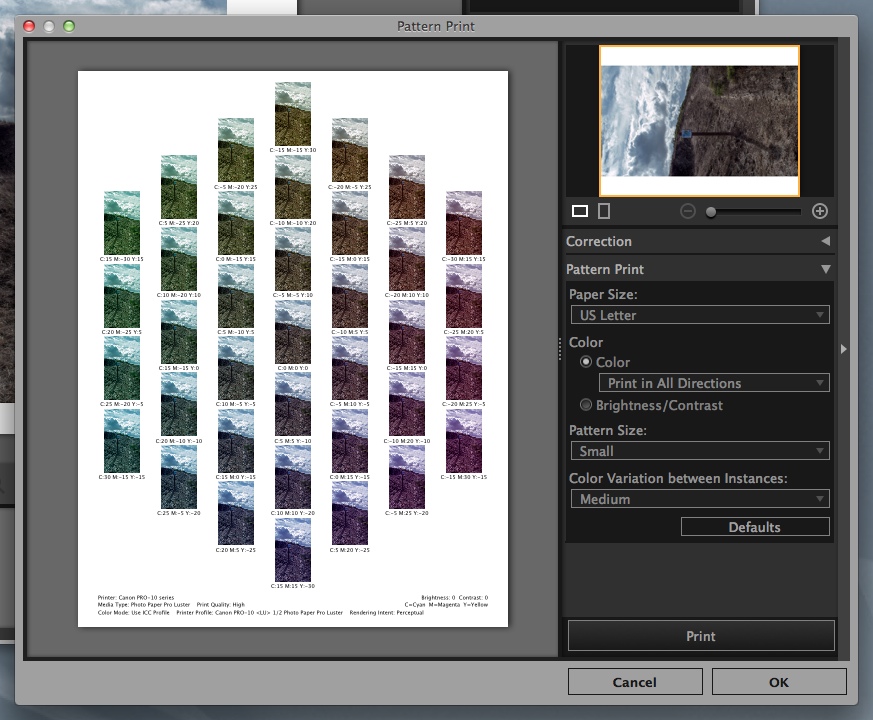Click the zoom in plus icon
This screenshot has height=720, width=873.
coord(820,211)
